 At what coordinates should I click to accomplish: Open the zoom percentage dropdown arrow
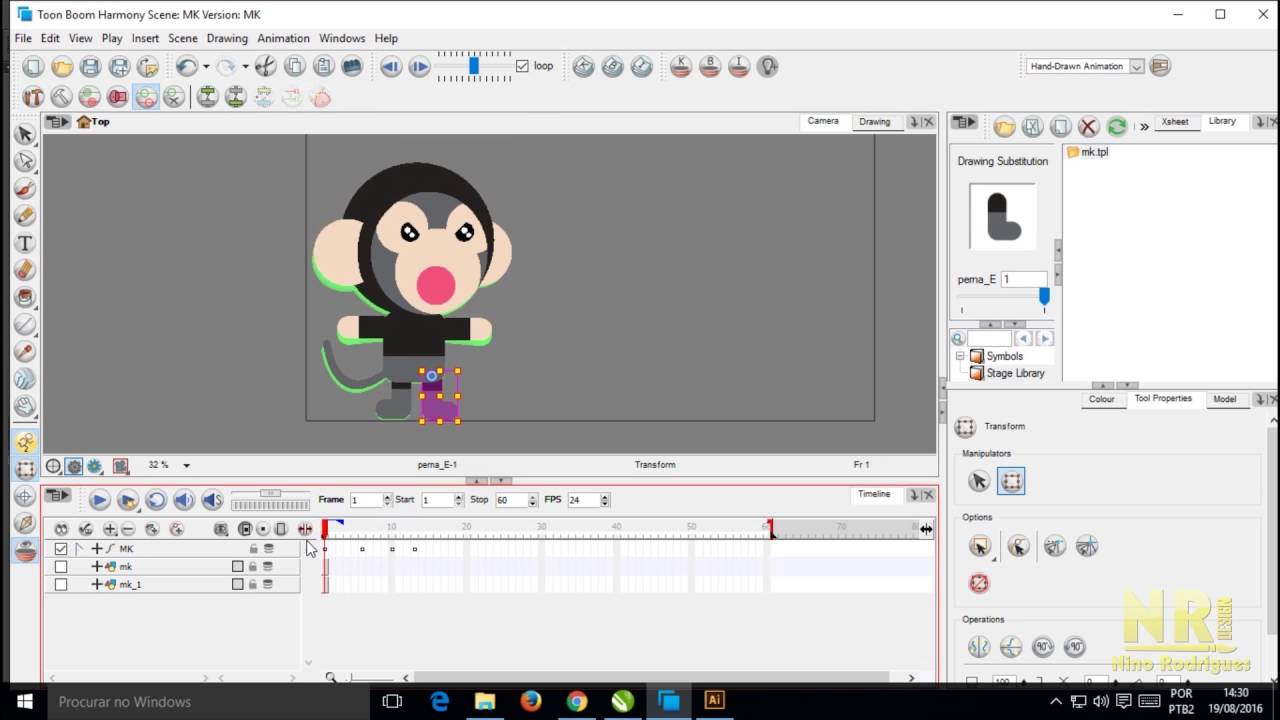186,465
